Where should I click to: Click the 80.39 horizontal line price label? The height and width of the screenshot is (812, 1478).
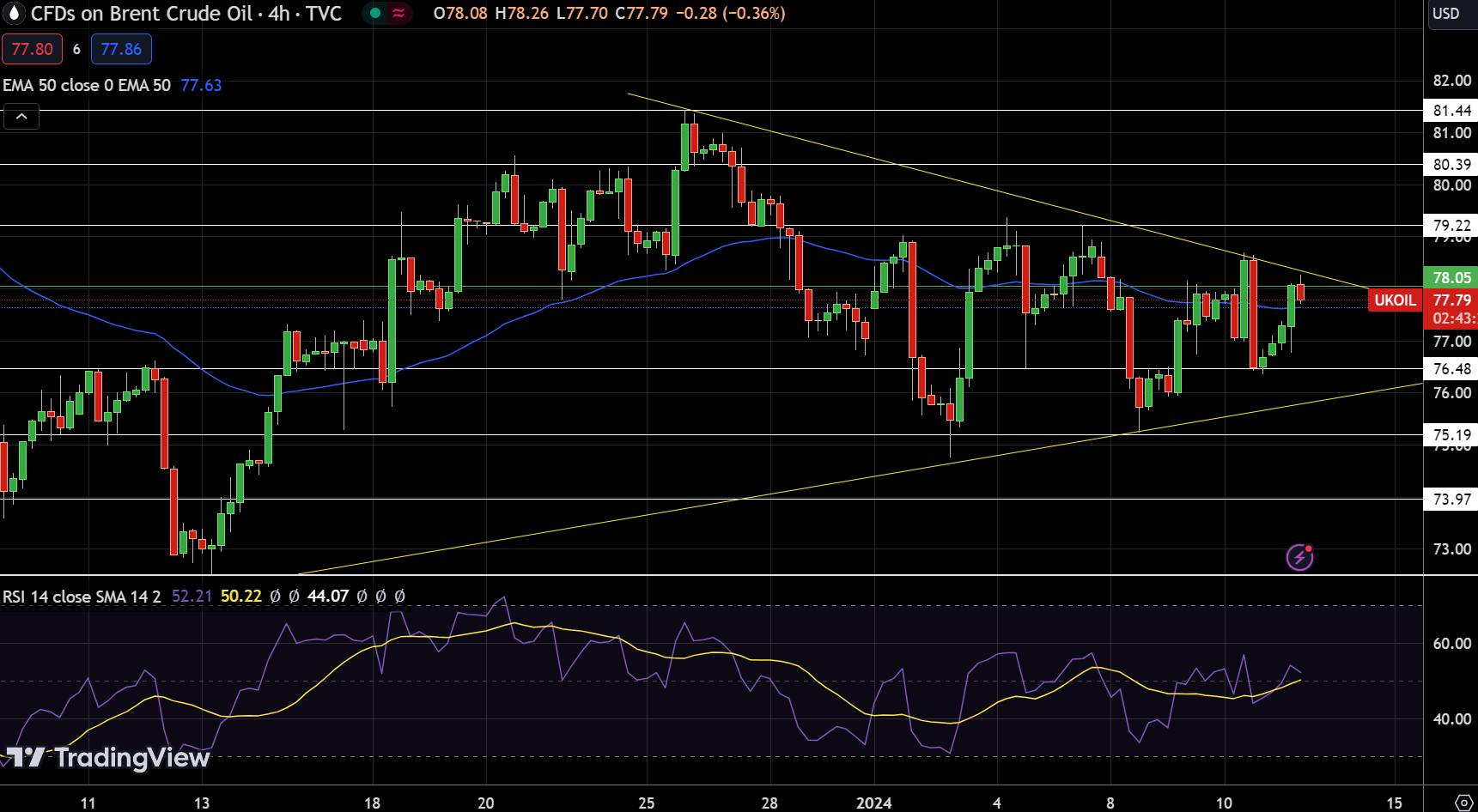pyautogui.click(x=1451, y=164)
